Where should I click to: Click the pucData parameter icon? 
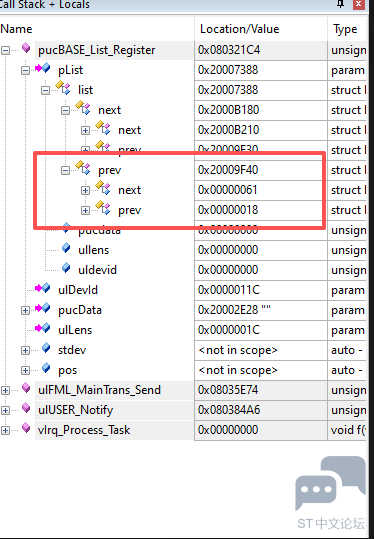click(43, 308)
